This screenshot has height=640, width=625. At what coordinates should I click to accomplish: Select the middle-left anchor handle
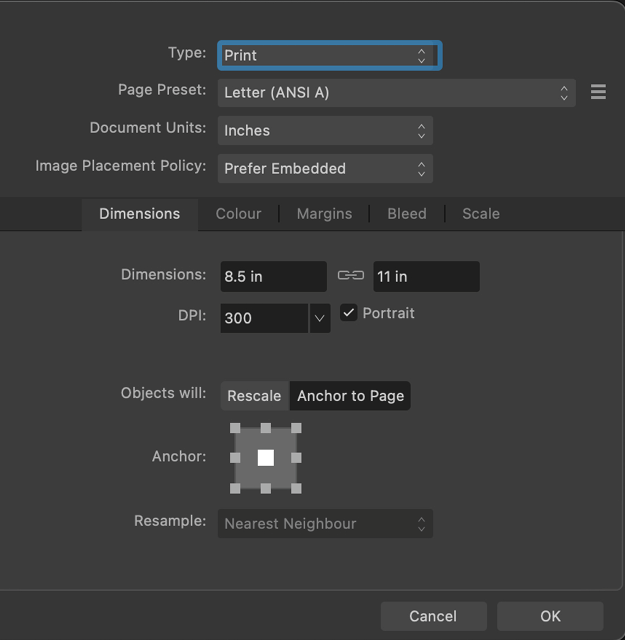pos(236,458)
